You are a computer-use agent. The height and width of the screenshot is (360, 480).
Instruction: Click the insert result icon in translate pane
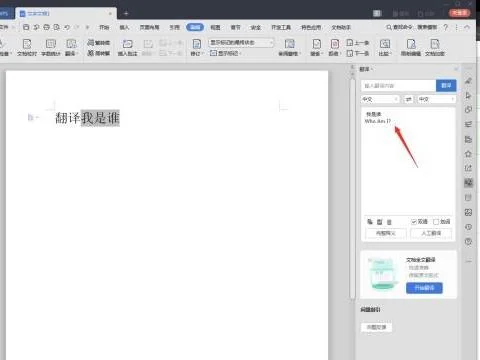[380, 222]
